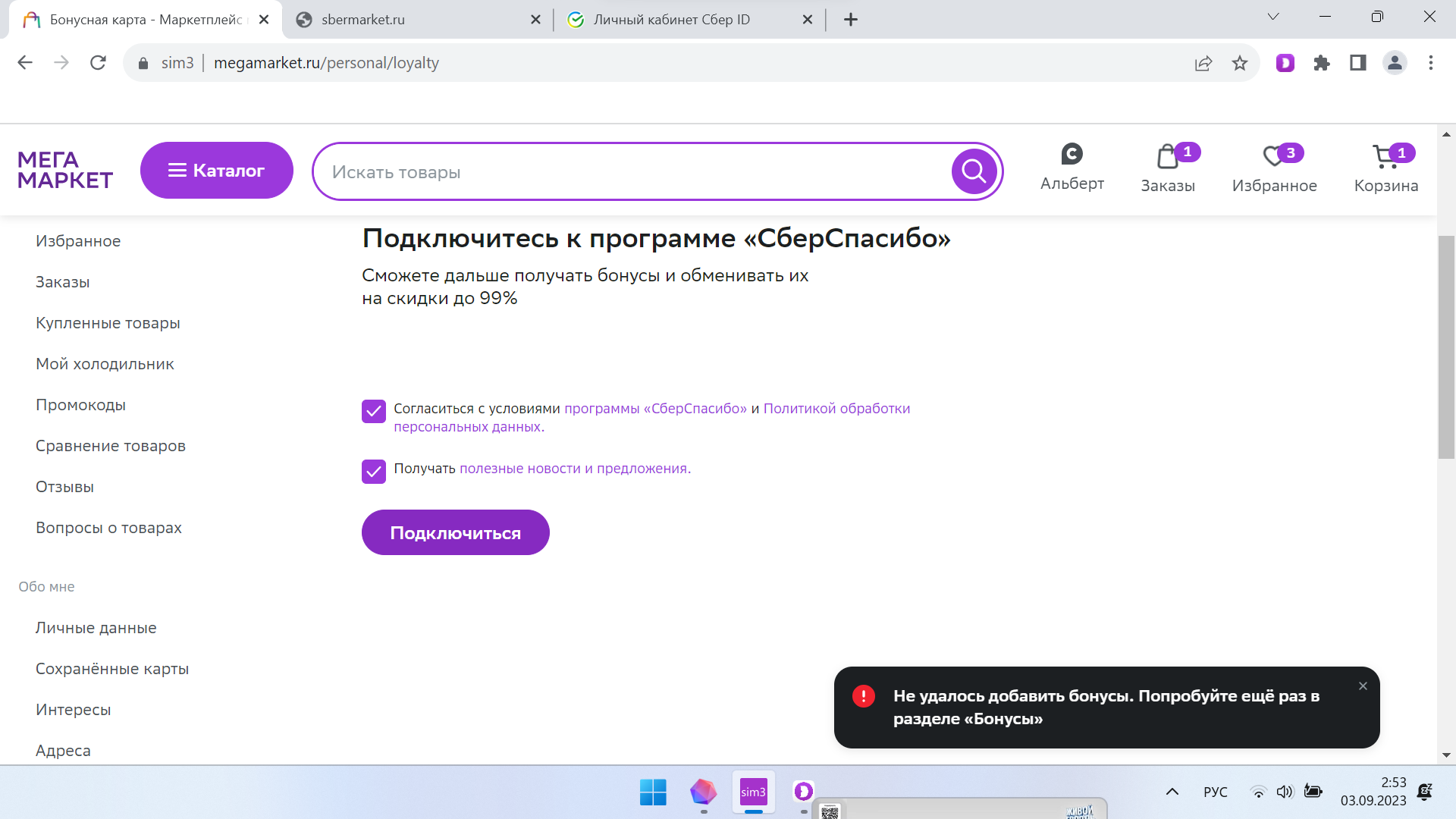
Task: Open the Extensions puzzle icon
Action: click(x=1322, y=63)
